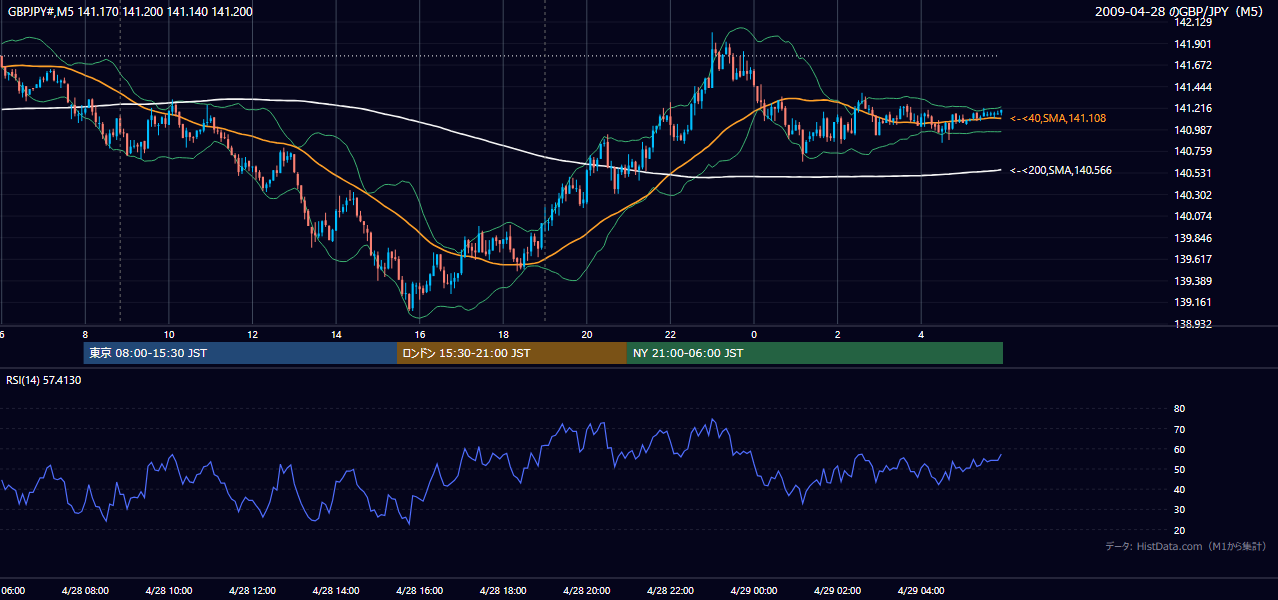Image resolution: width=1278 pixels, height=600 pixels.
Task: Click the RSI 60 level label
Action: click(1179, 449)
